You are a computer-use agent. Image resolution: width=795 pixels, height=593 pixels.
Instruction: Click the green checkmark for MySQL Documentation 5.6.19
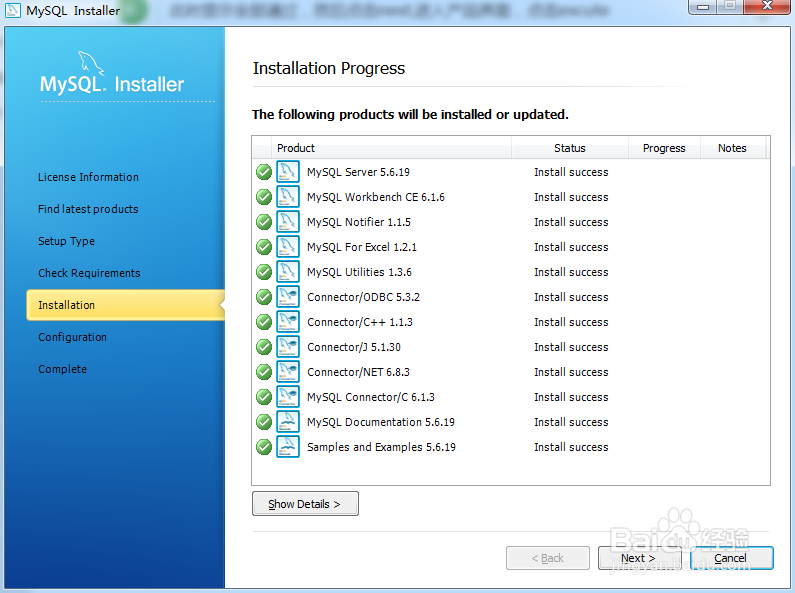coord(264,422)
